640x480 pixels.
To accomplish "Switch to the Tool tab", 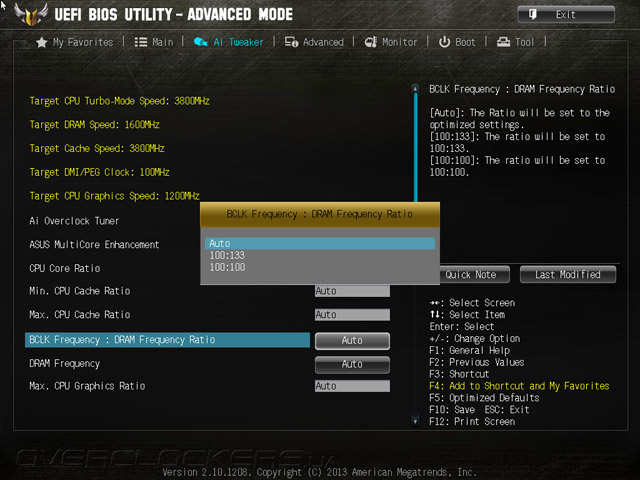I will click(524, 42).
